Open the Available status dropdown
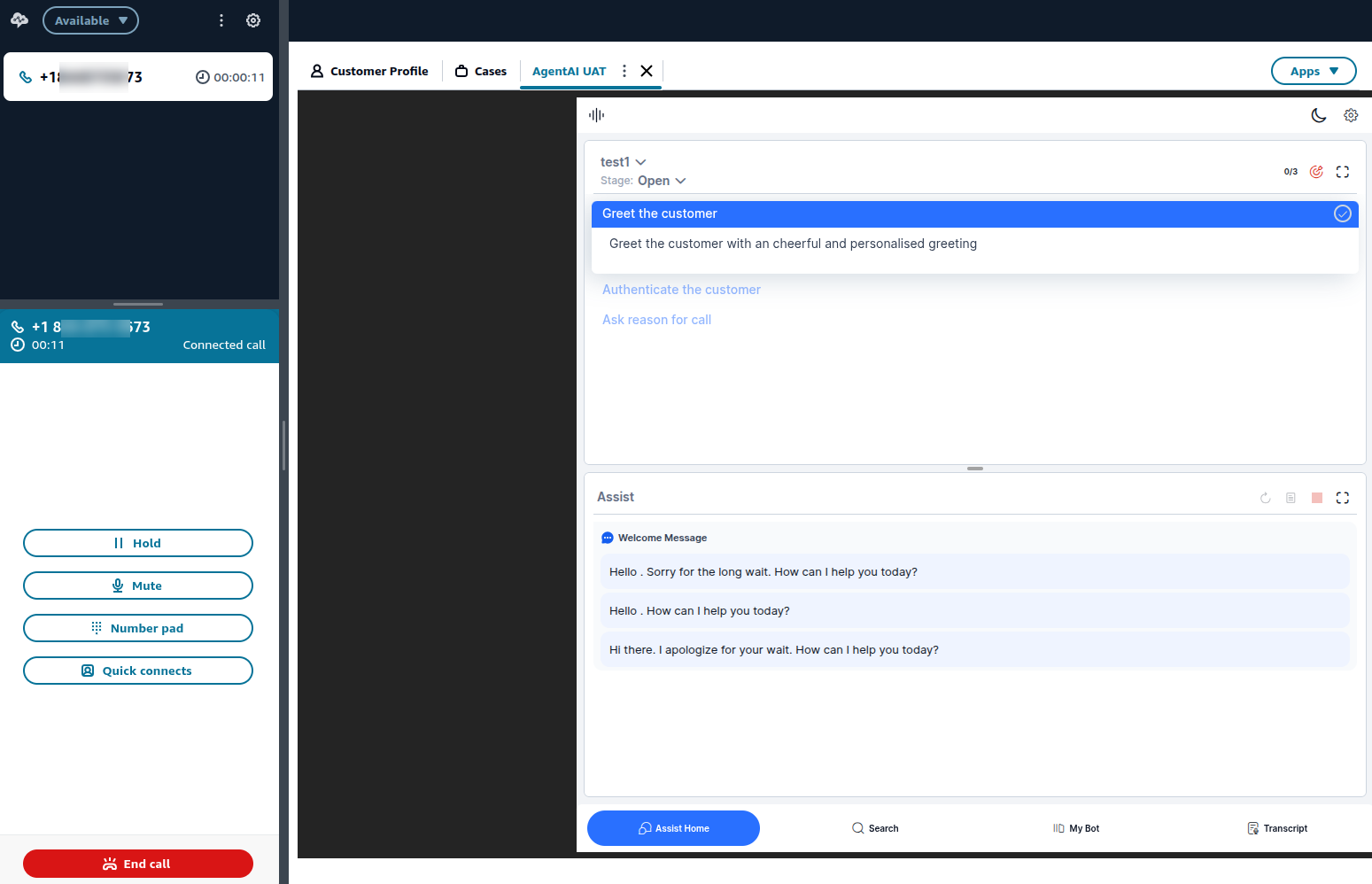This screenshot has height=884, width=1372. [90, 20]
